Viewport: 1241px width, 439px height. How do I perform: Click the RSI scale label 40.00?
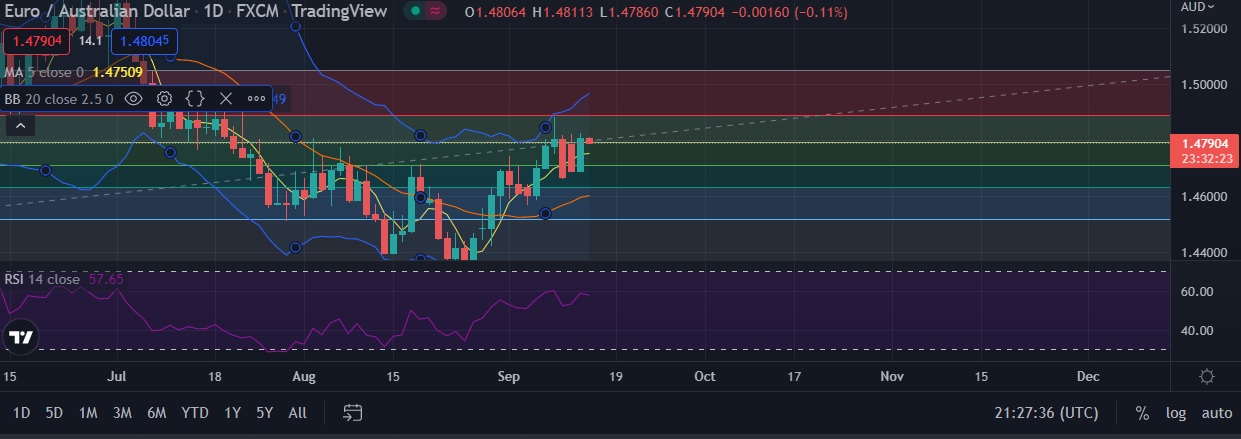[1198, 331]
